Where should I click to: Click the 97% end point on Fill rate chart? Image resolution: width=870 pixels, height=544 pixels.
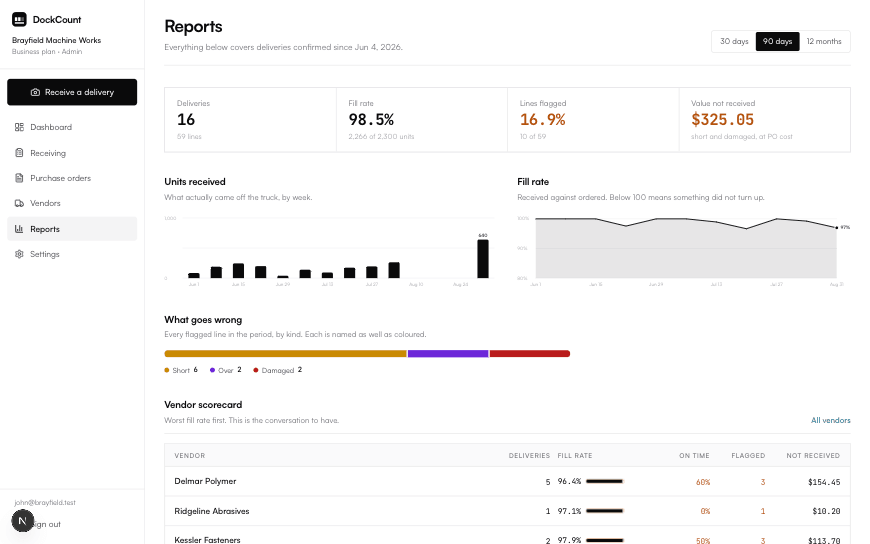tap(837, 228)
